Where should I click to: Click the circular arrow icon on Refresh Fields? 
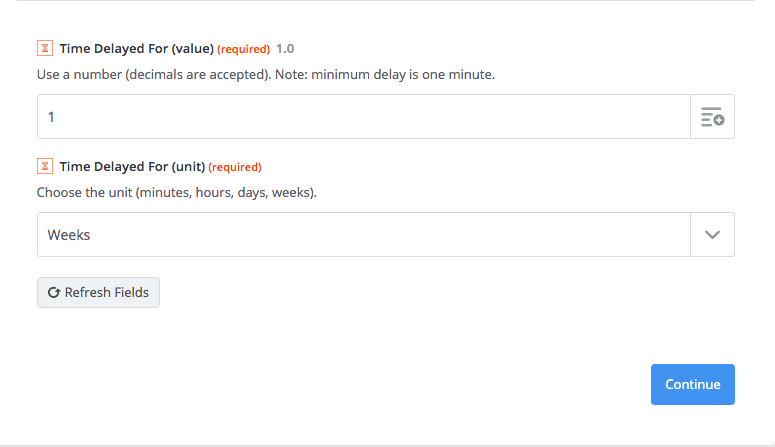[x=54, y=293]
